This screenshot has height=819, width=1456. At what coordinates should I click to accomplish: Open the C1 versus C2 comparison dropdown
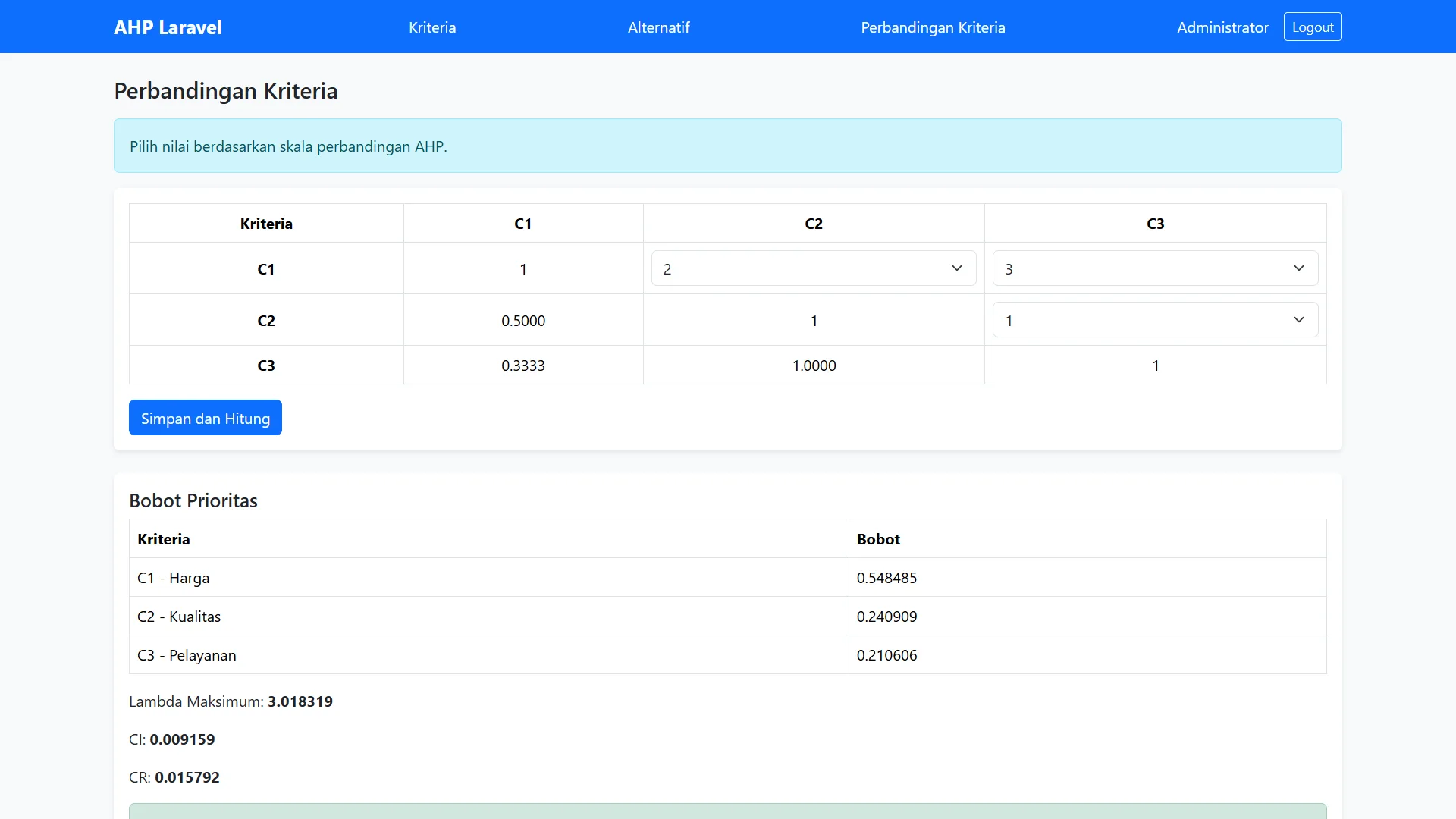point(814,268)
